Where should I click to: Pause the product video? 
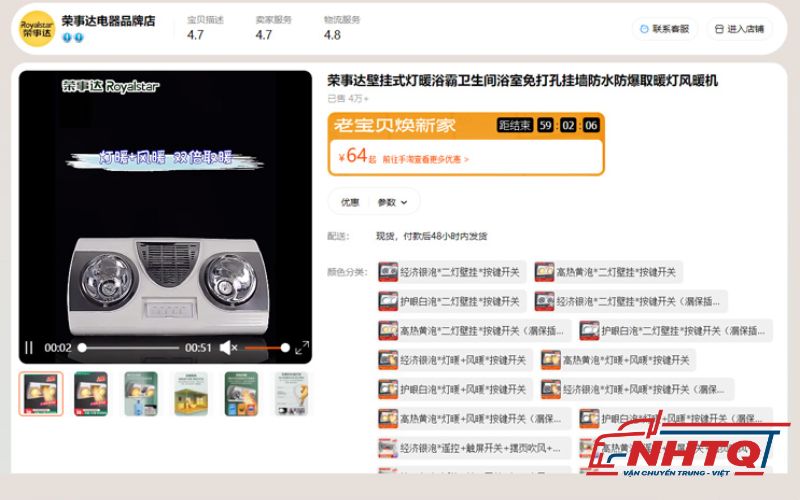pyautogui.click(x=29, y=348)
